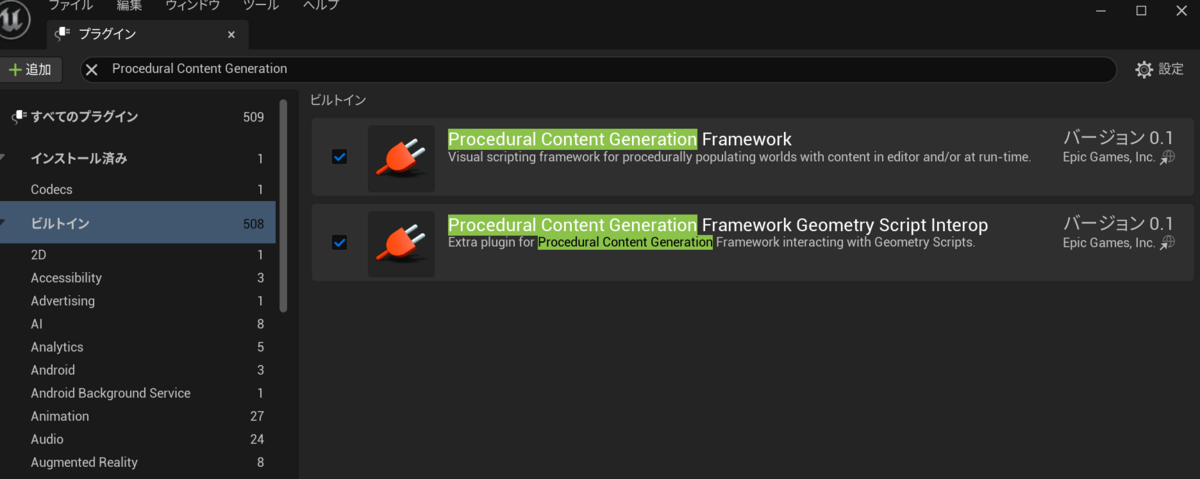Open the ウィンドウ menu
The image size is (1200, 479).
[193, 5]
